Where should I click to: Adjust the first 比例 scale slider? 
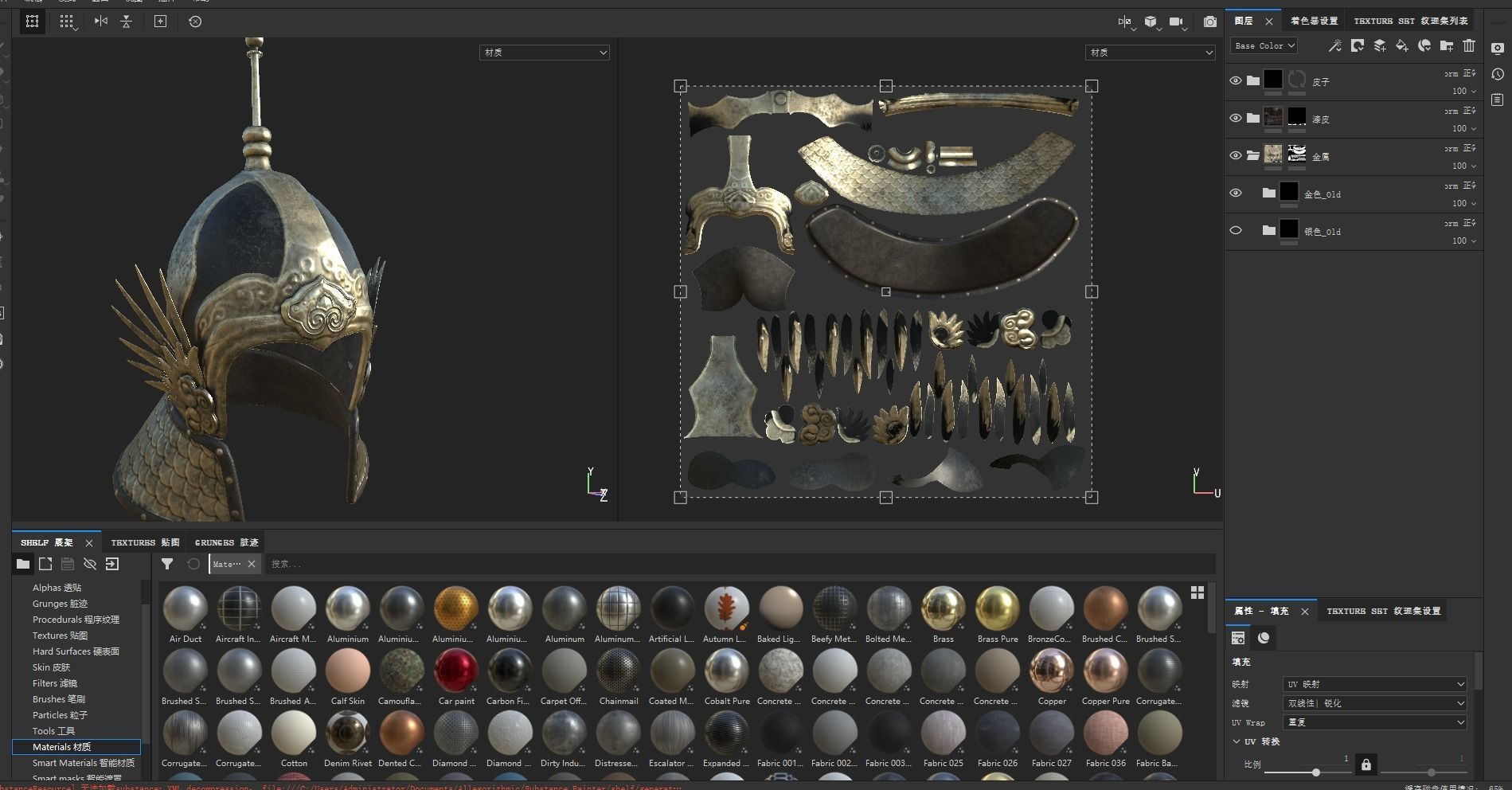tap(1316, 772)
